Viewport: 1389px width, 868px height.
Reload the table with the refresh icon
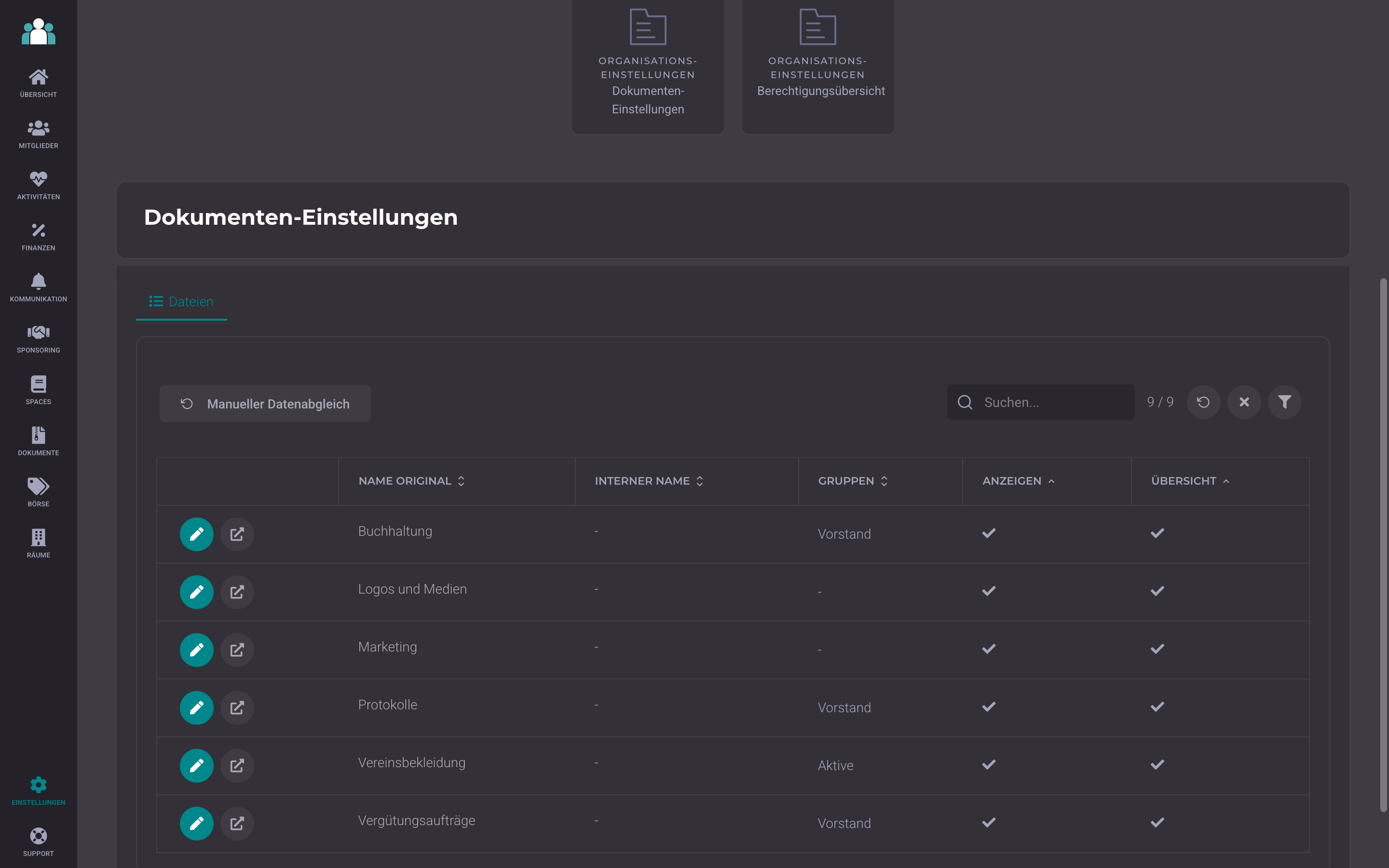(1204, 403)
